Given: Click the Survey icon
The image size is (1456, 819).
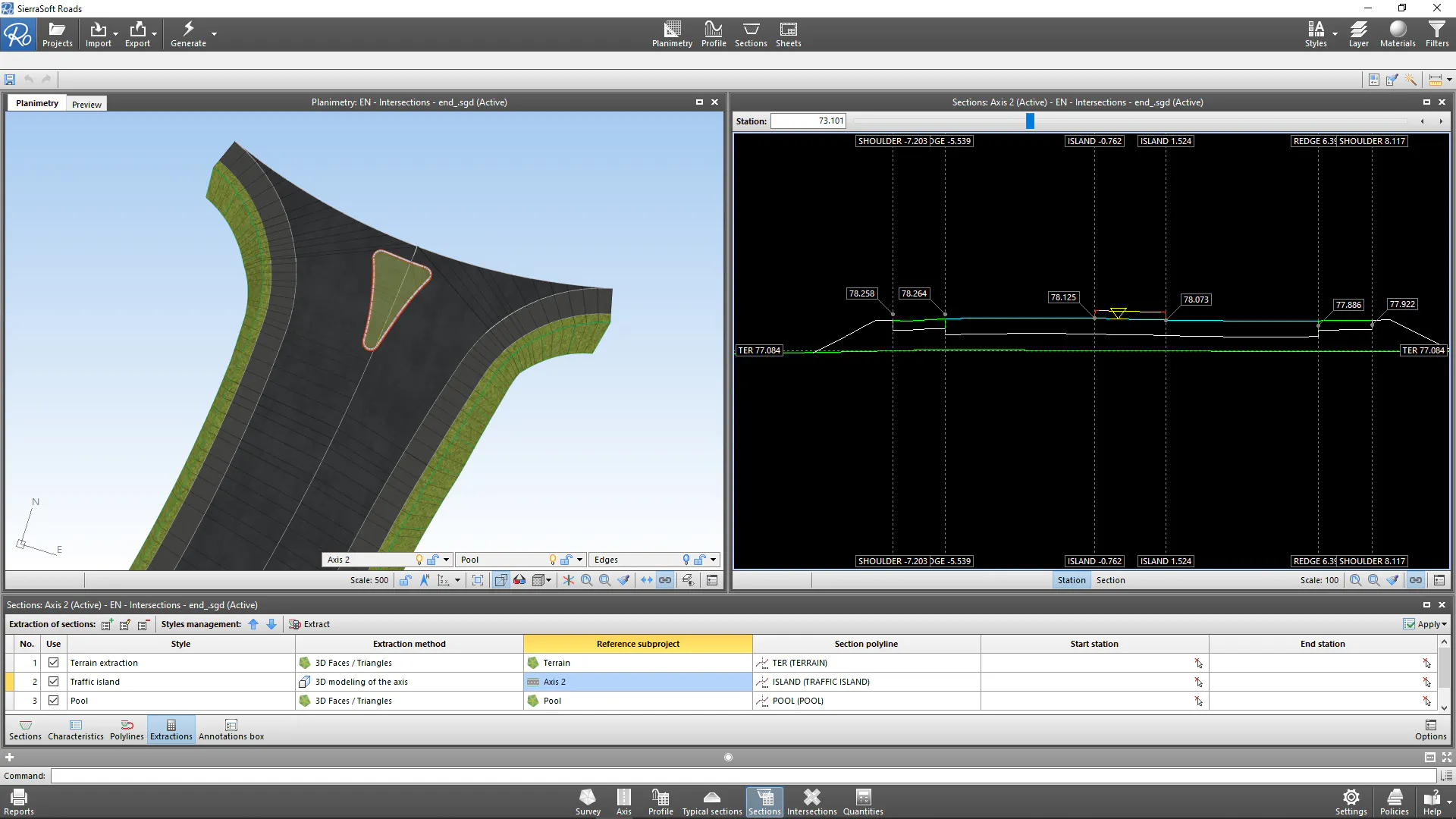Looking at the screenshot, I should pyautogui.click(x=588, y=802).
